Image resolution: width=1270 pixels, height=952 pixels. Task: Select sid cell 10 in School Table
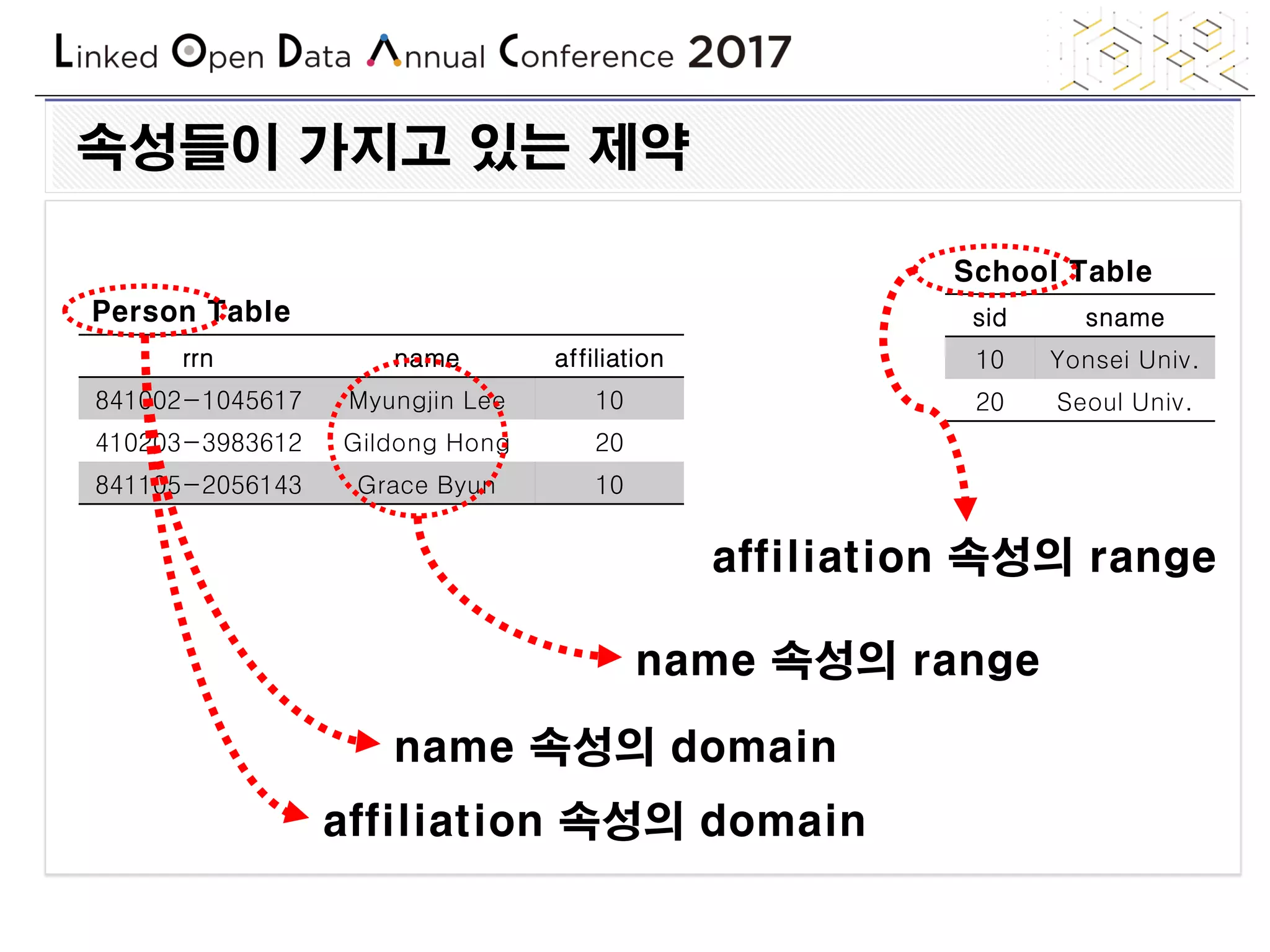pyautogui.click(x=989, y=359)
